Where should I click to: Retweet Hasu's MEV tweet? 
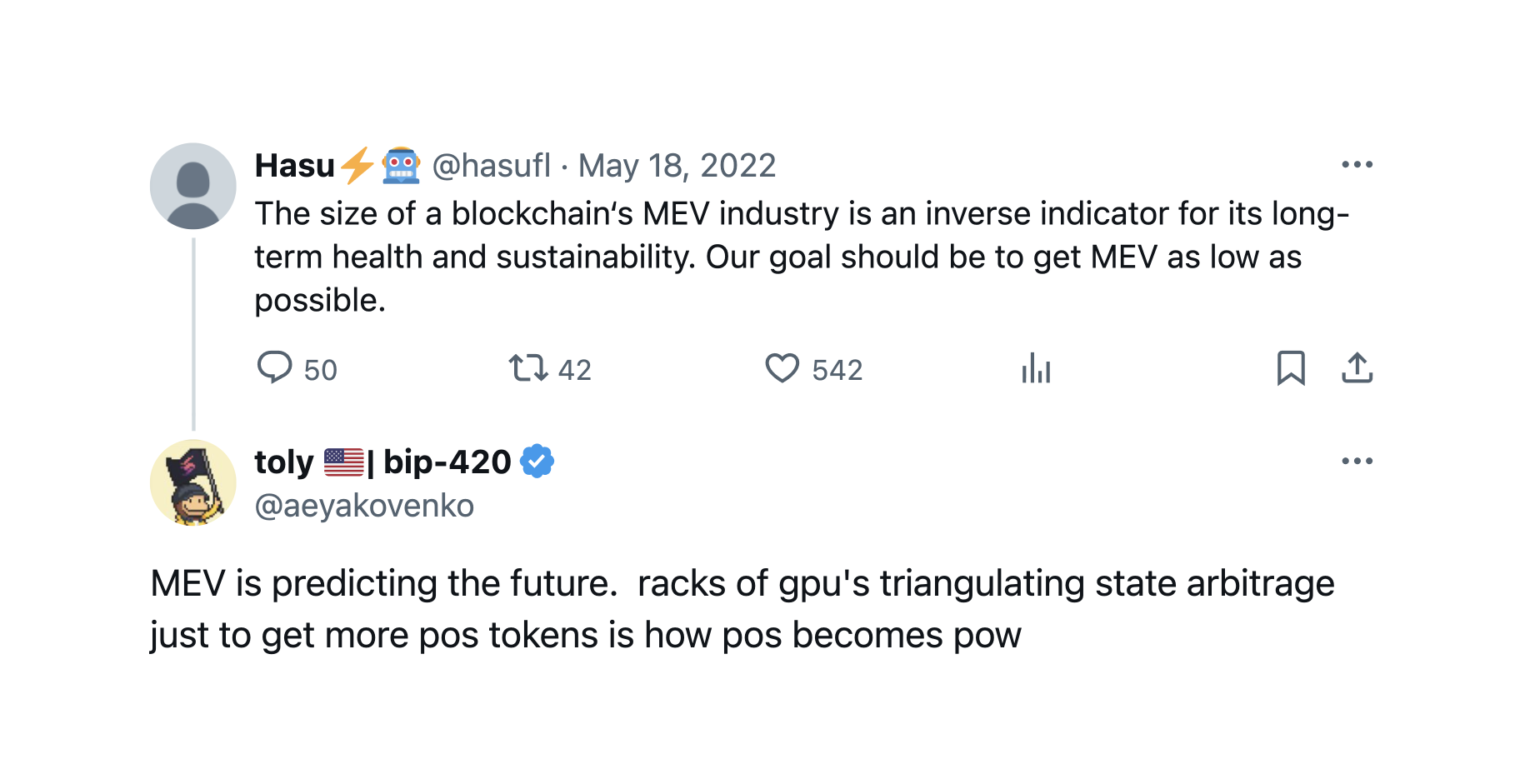(528, 367)
